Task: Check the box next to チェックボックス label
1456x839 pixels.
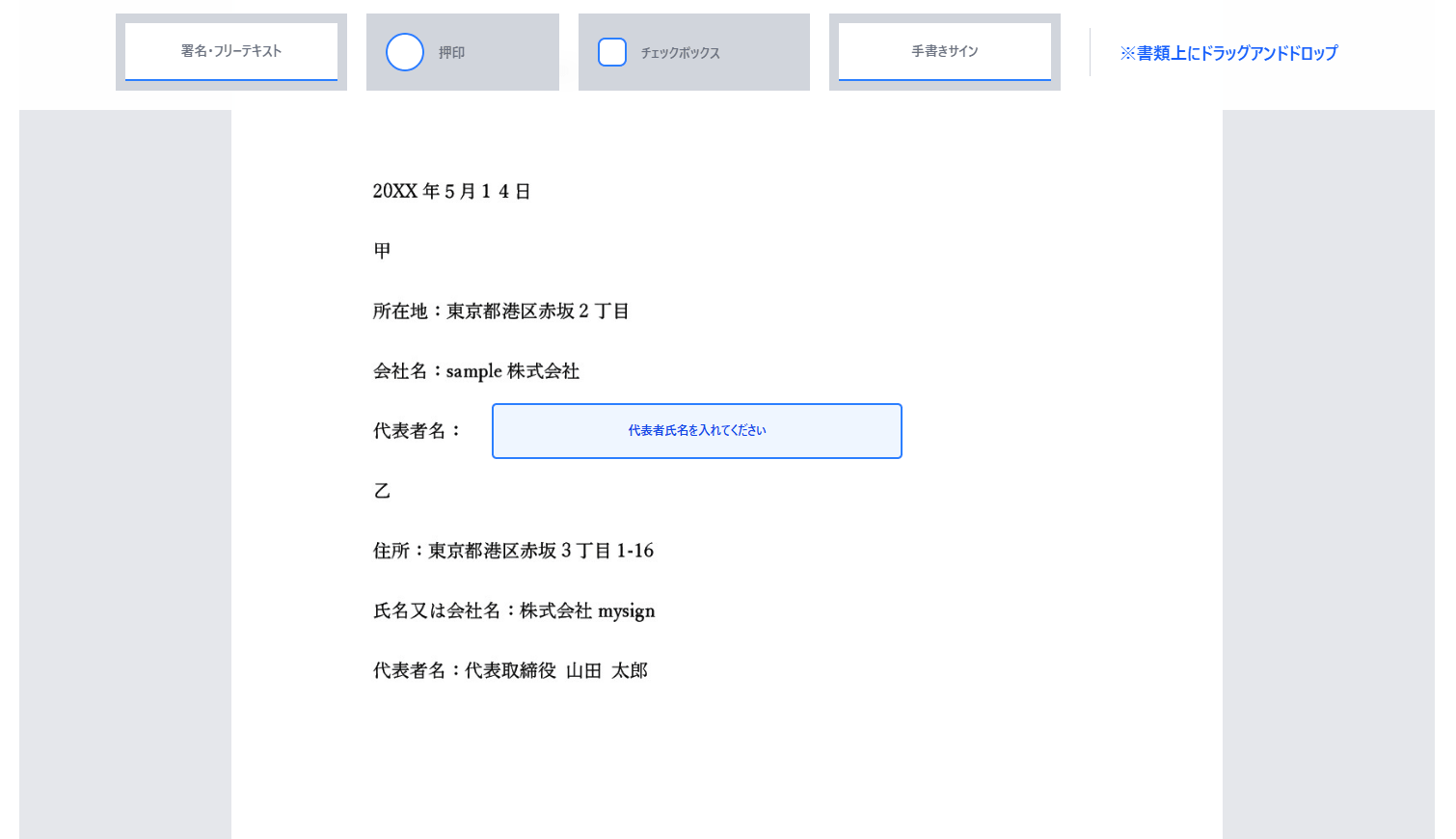Action: coord(612,51)
